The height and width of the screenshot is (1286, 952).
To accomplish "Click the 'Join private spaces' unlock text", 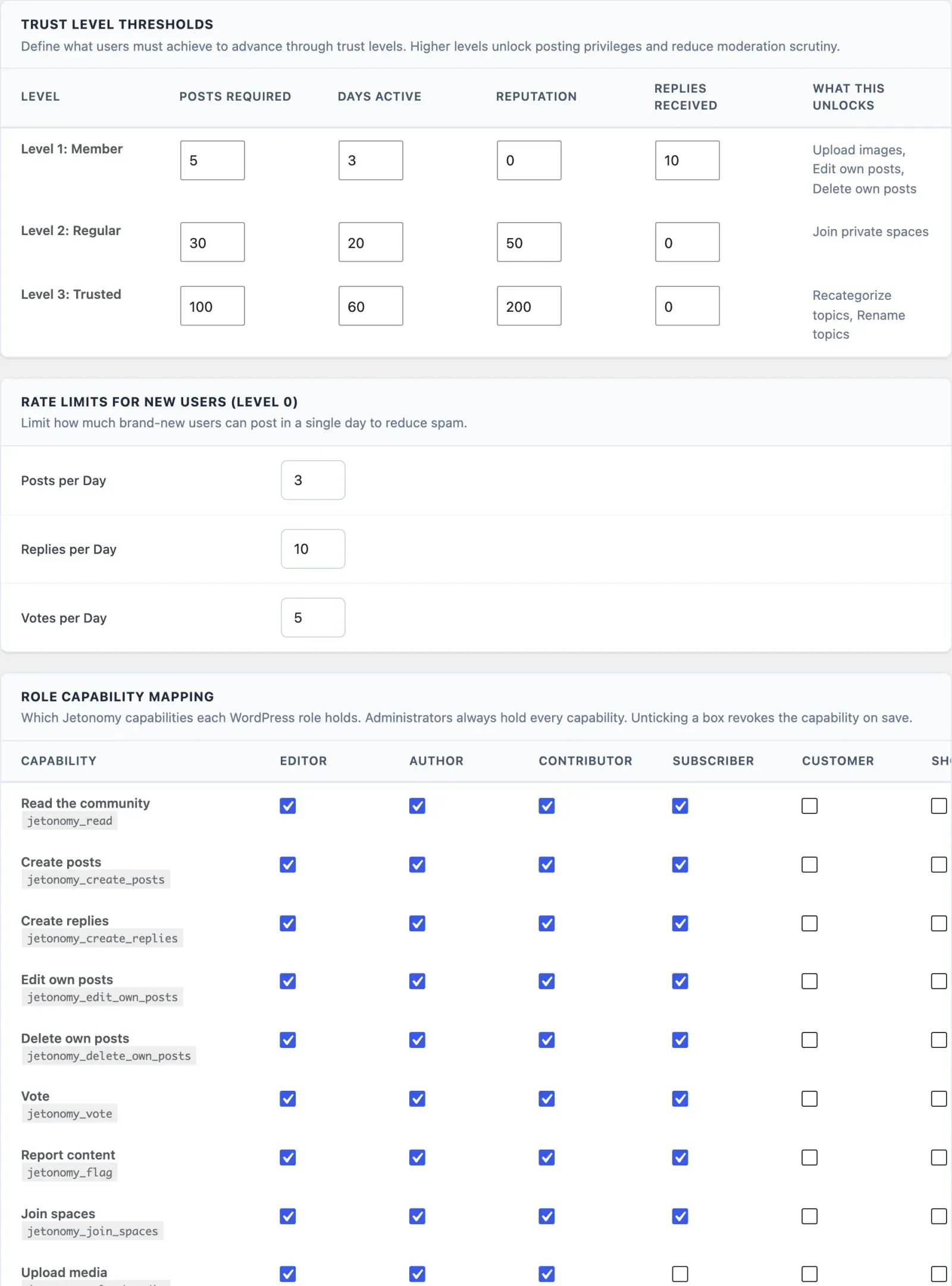I will [870, 231].
